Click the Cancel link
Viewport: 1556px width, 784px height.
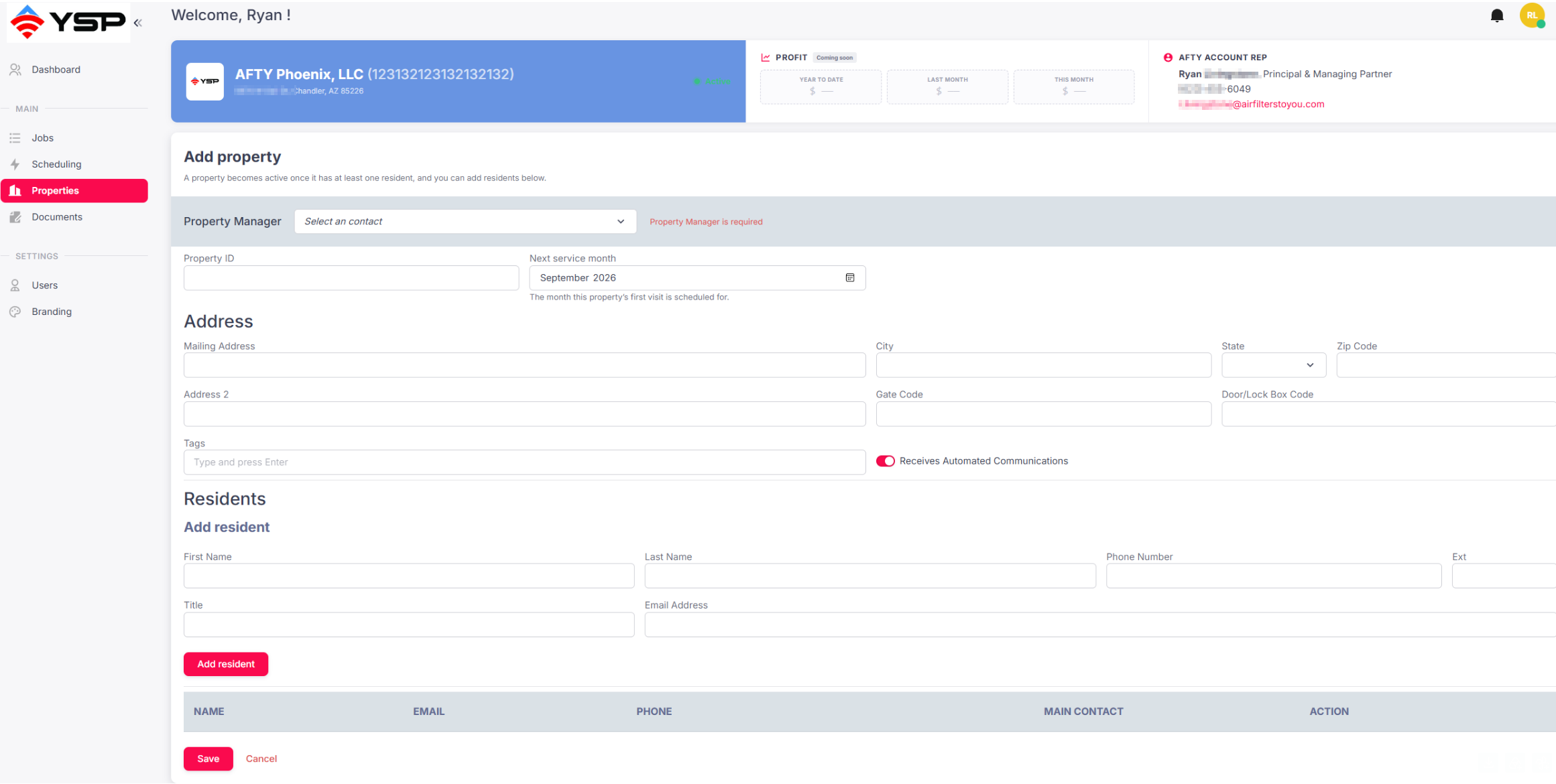pyautogui.click(x=261, y=759)
